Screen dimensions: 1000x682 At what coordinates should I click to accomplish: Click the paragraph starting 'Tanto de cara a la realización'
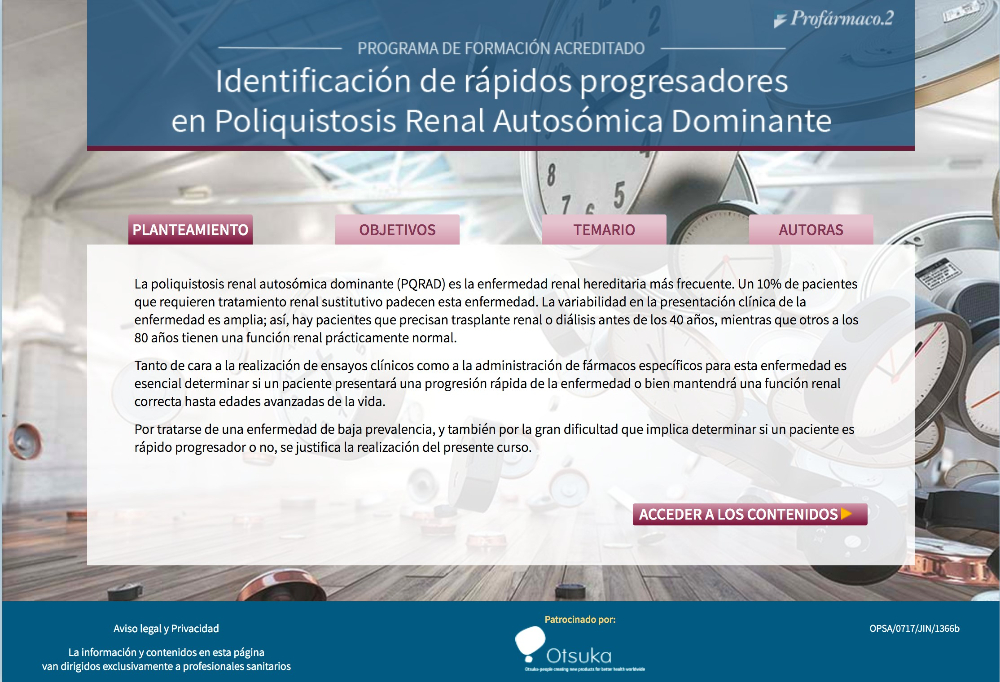pos(490,383)
